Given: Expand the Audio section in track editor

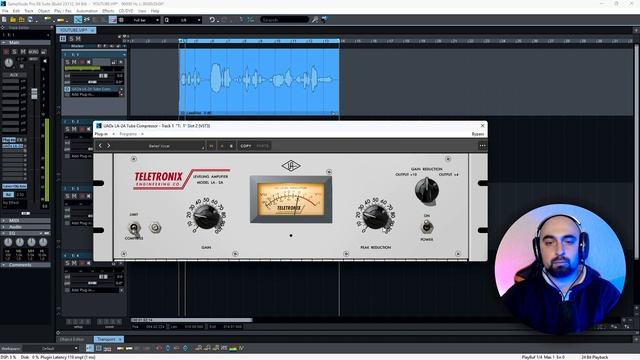Looking at the screenshot, I should 4,227.
